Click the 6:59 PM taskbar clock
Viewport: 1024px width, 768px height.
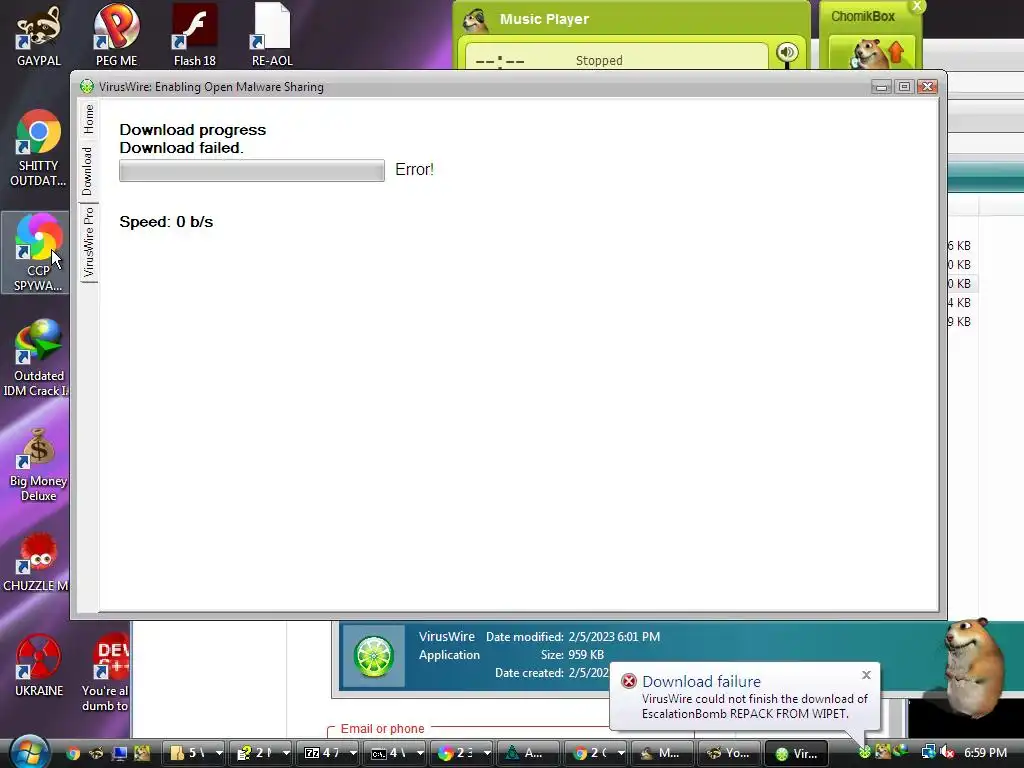[985, 752]
